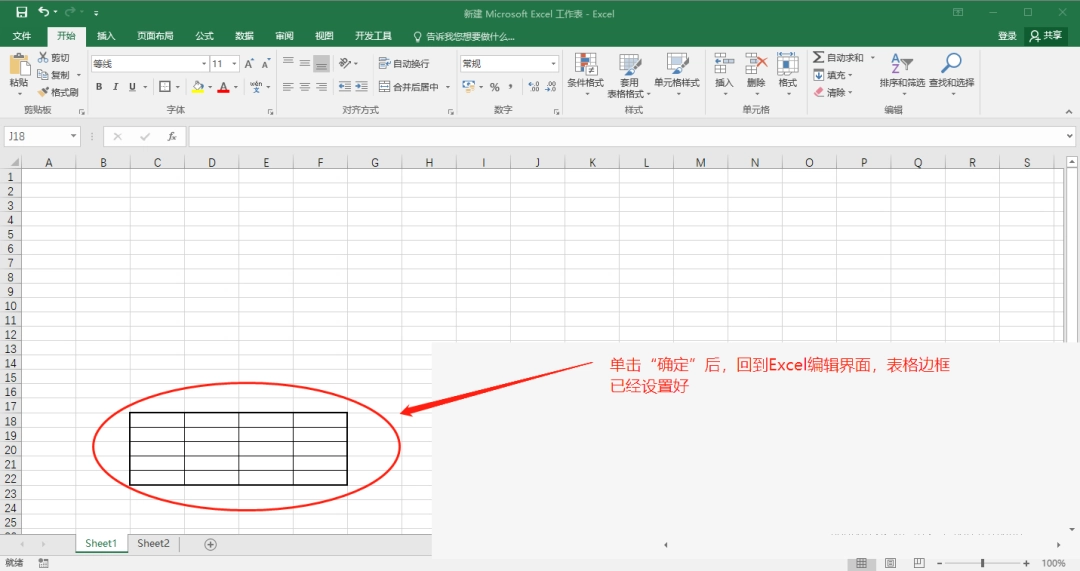Click the Sign in (登录) button
1080x571 pixels.
pos(1007,36)
